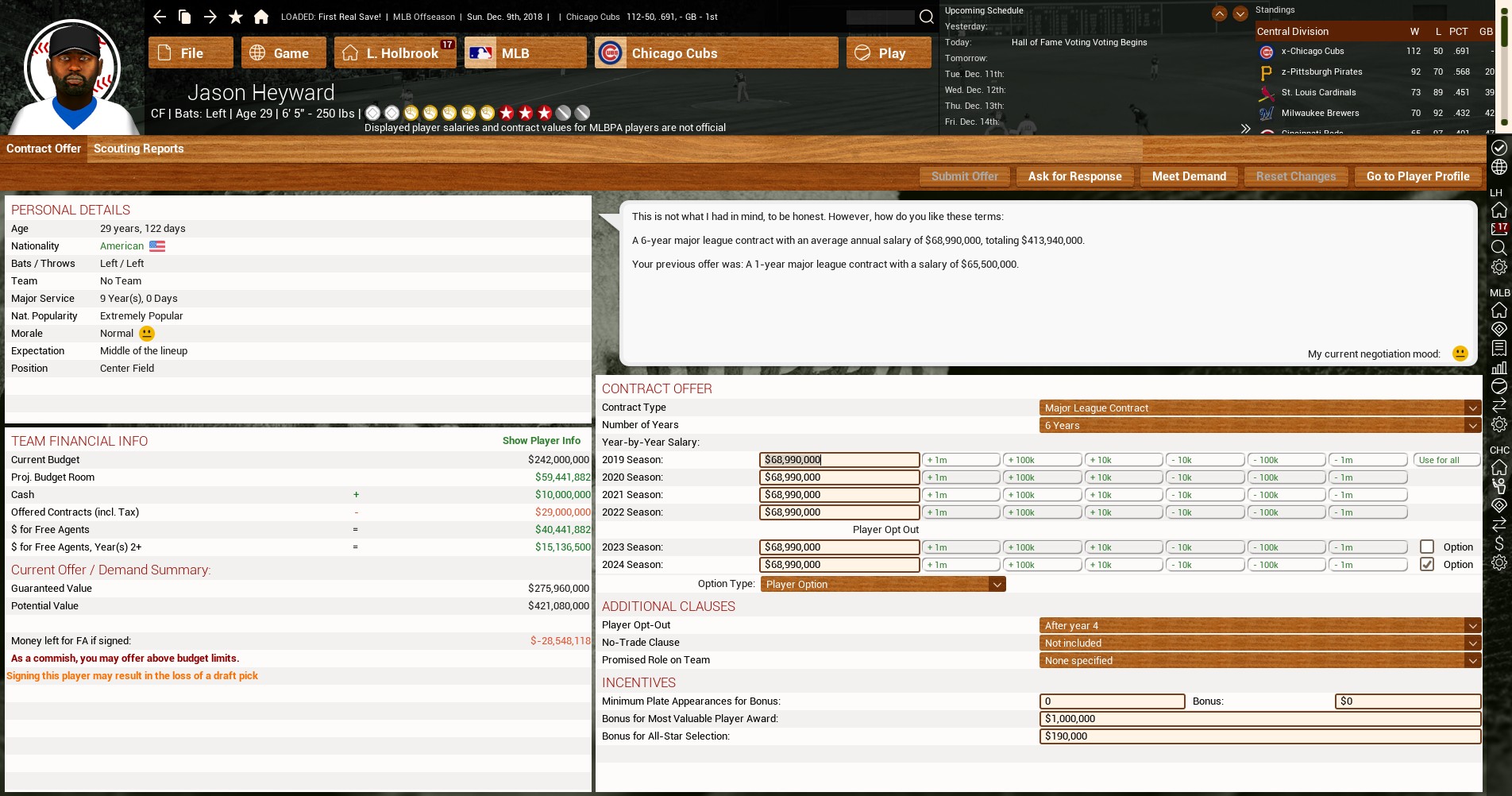Click +1m for the 2019 Season
Image resolution: width=1512 pixels, height=796 pixels.
tap(961, 460)
